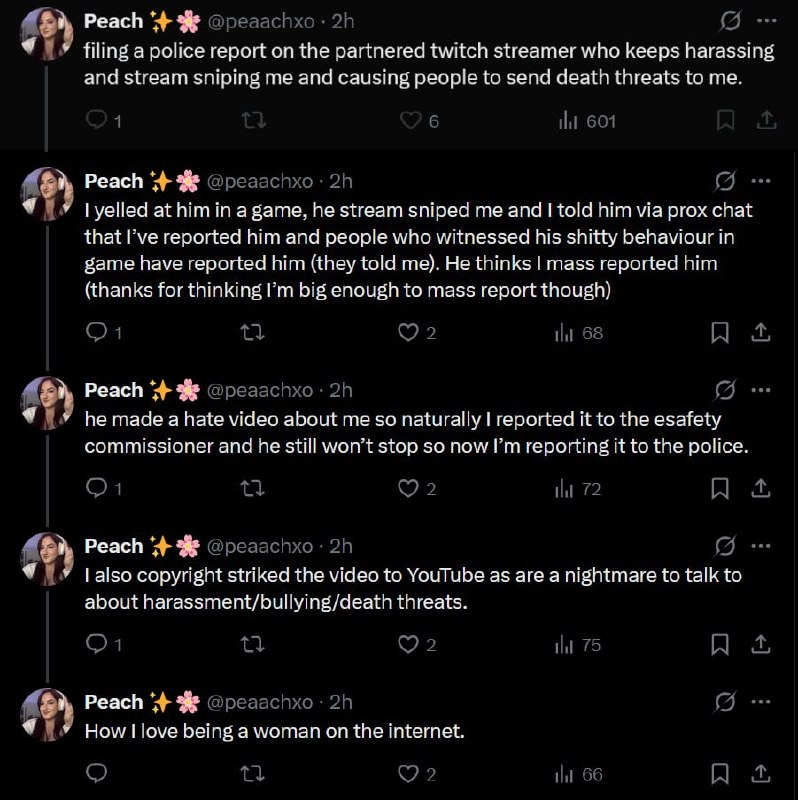This screenshot has height=800, width=798.
Task: Open more options on the first tweet
Action: pos(765,21)
